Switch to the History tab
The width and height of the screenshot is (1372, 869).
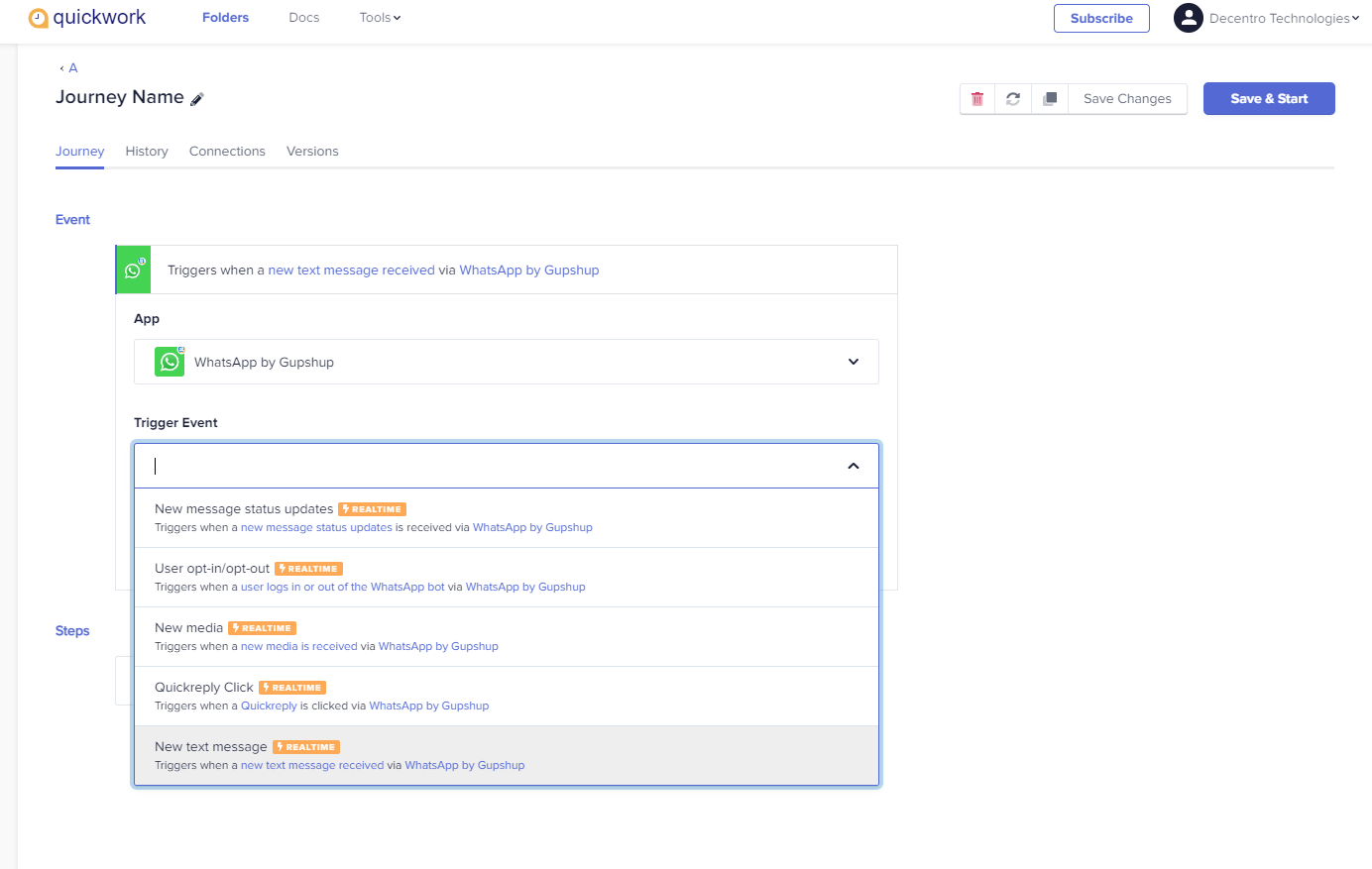[147, 152]
